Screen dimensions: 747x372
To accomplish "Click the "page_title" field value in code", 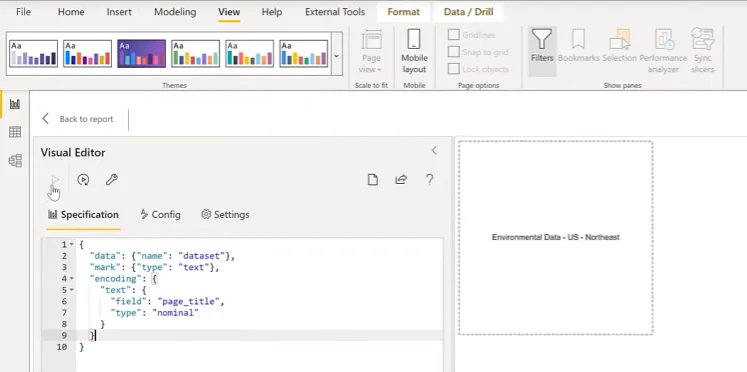I will [x=190, y=302].
